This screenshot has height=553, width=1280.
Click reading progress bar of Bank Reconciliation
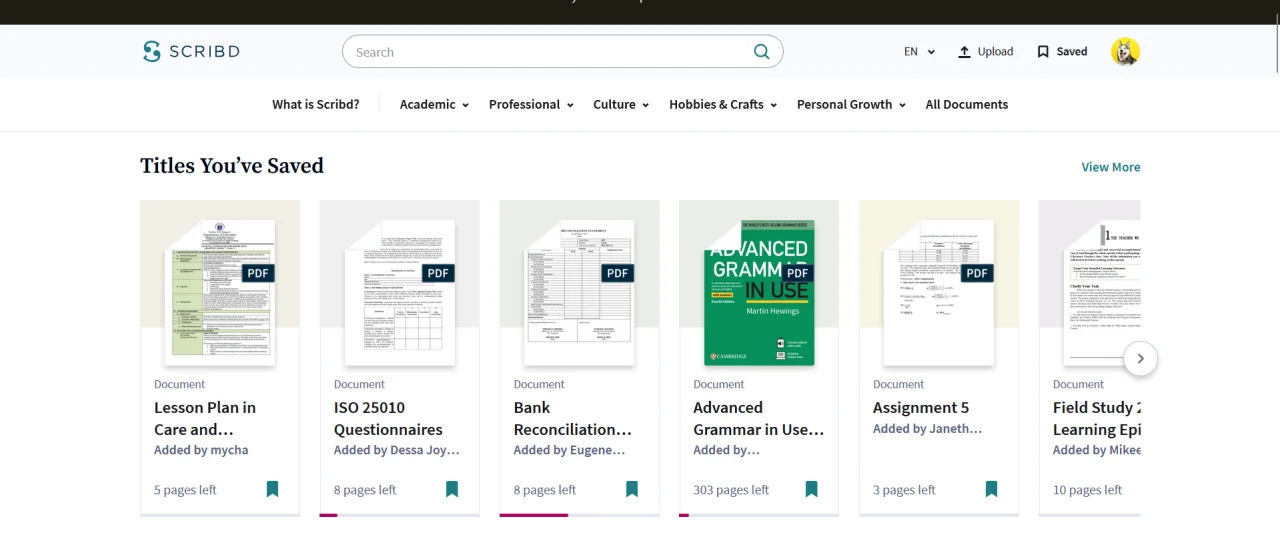pyautogui.click(x=580, y=515)
